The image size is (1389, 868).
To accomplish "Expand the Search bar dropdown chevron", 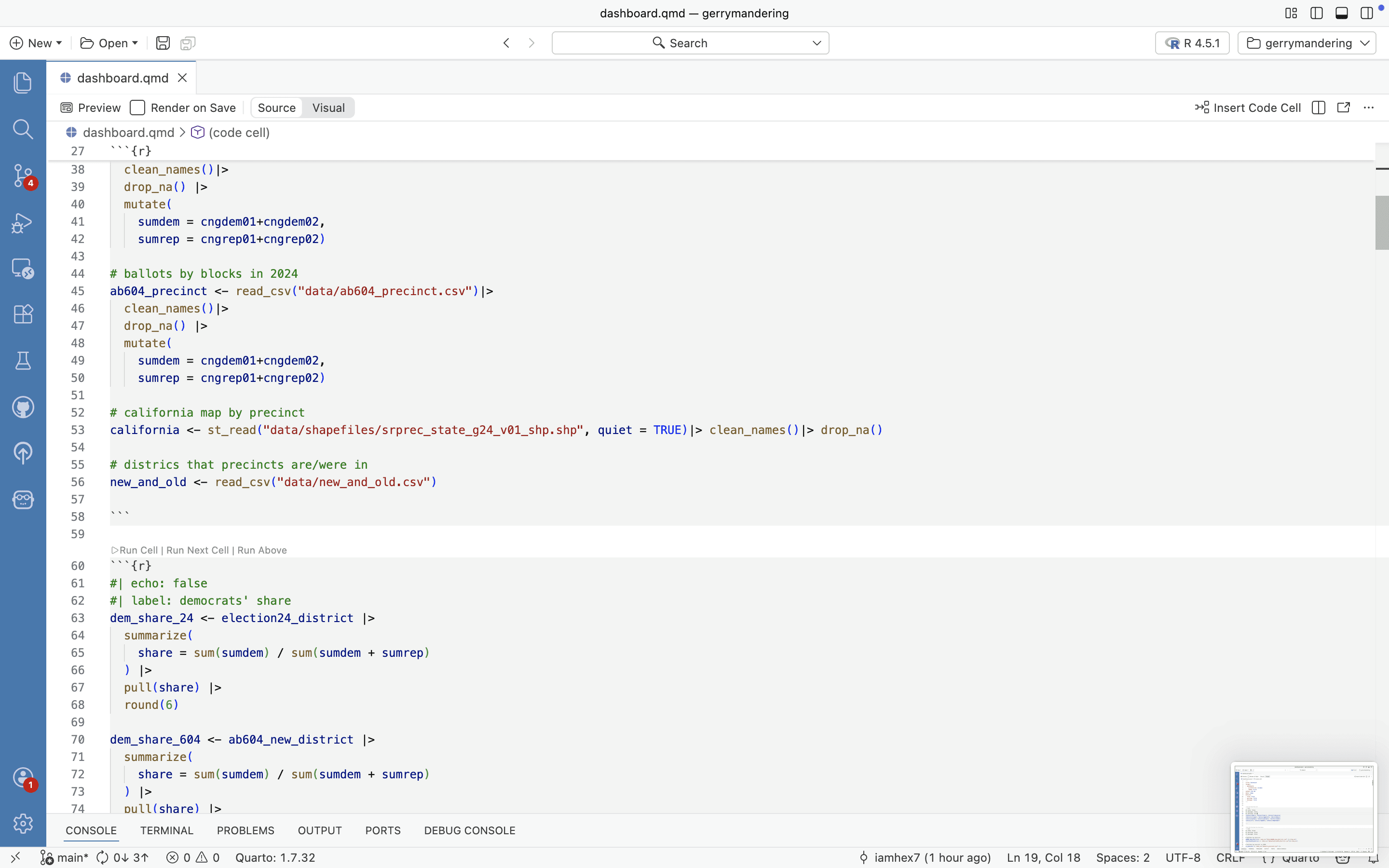I will coord(816,43).
